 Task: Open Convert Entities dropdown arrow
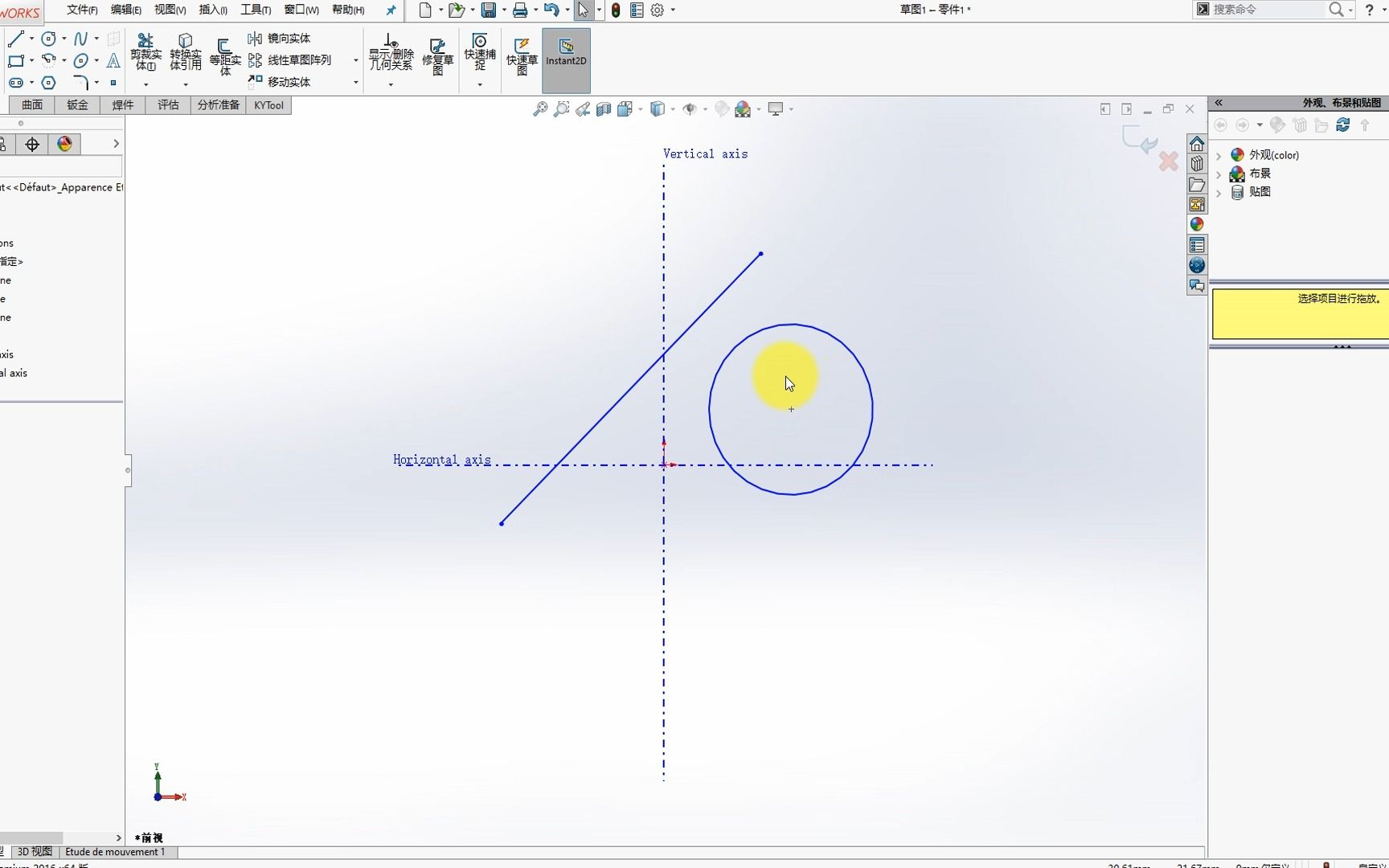tap(186, 84)
